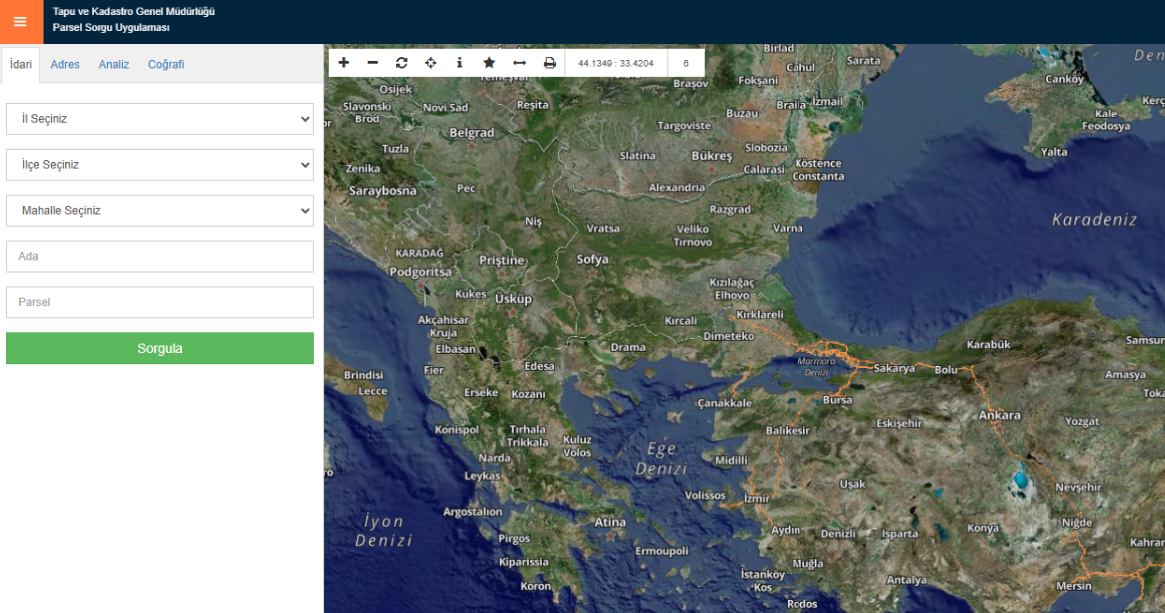Click the Kırklareli label on the map
Screen dimensions: 1165x613
(759, 315)
